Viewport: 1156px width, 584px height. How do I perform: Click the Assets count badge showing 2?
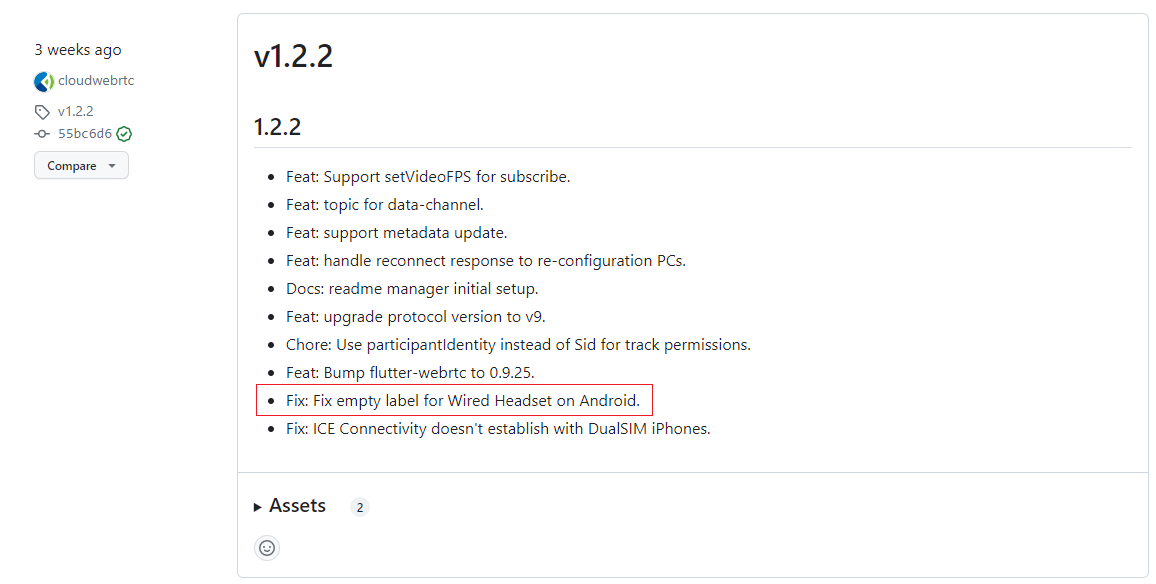pos(359,506)
